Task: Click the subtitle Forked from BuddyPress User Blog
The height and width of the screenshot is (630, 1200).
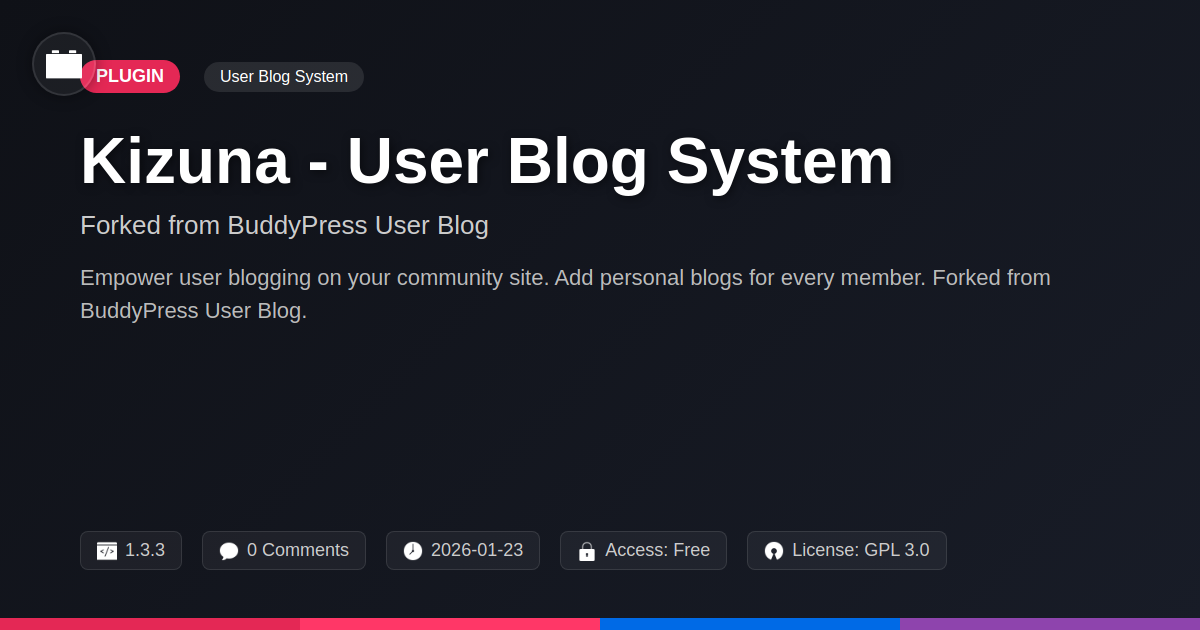Action: coord(284,225)
